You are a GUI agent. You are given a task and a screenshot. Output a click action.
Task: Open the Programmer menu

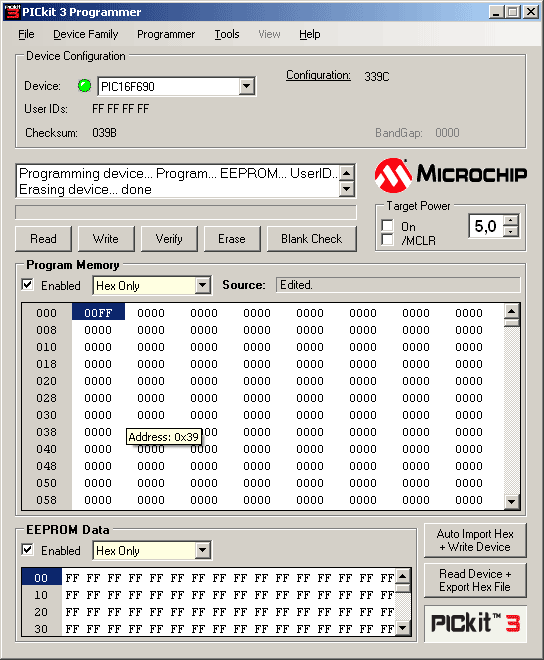coord(166,34)
